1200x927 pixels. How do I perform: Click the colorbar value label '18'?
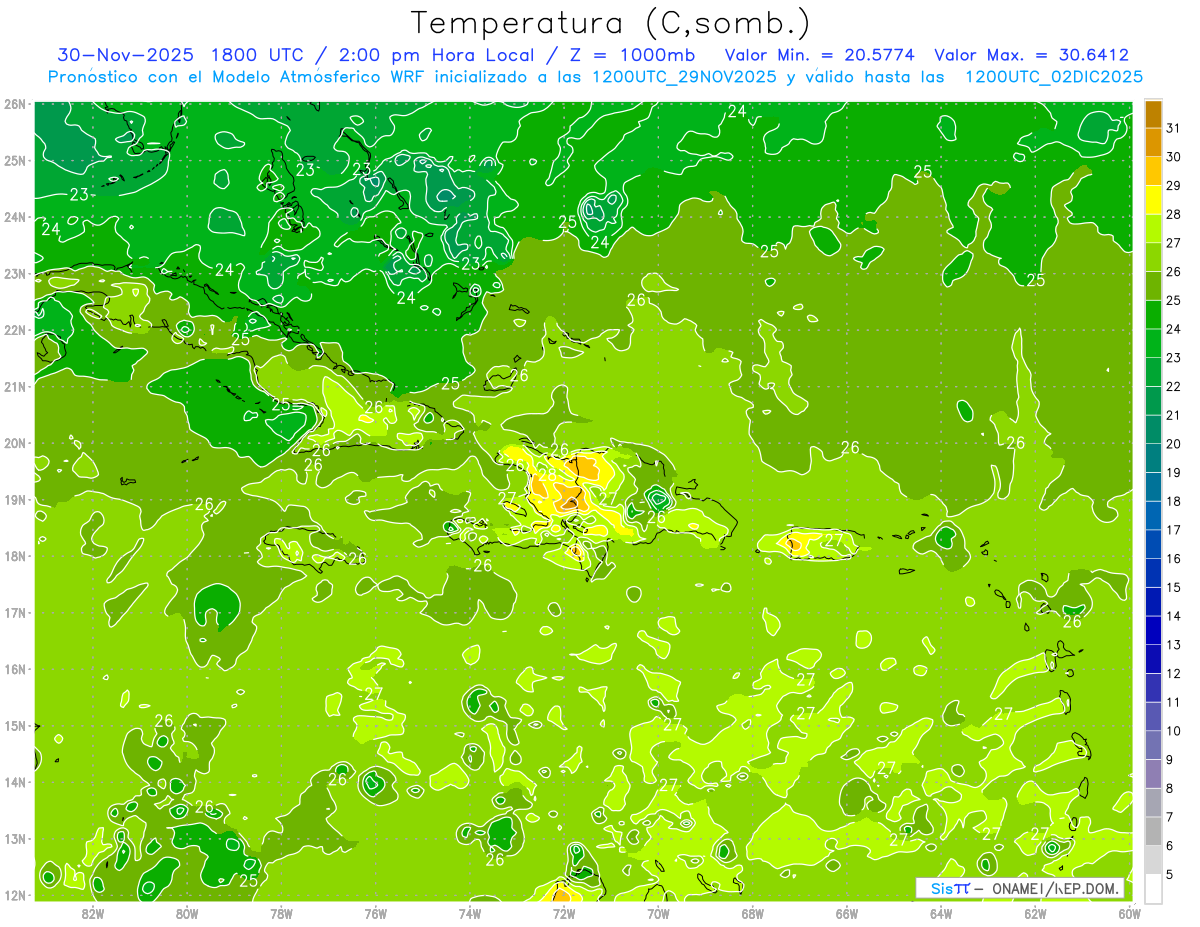pyautogui.click(x=1173, y=501)
